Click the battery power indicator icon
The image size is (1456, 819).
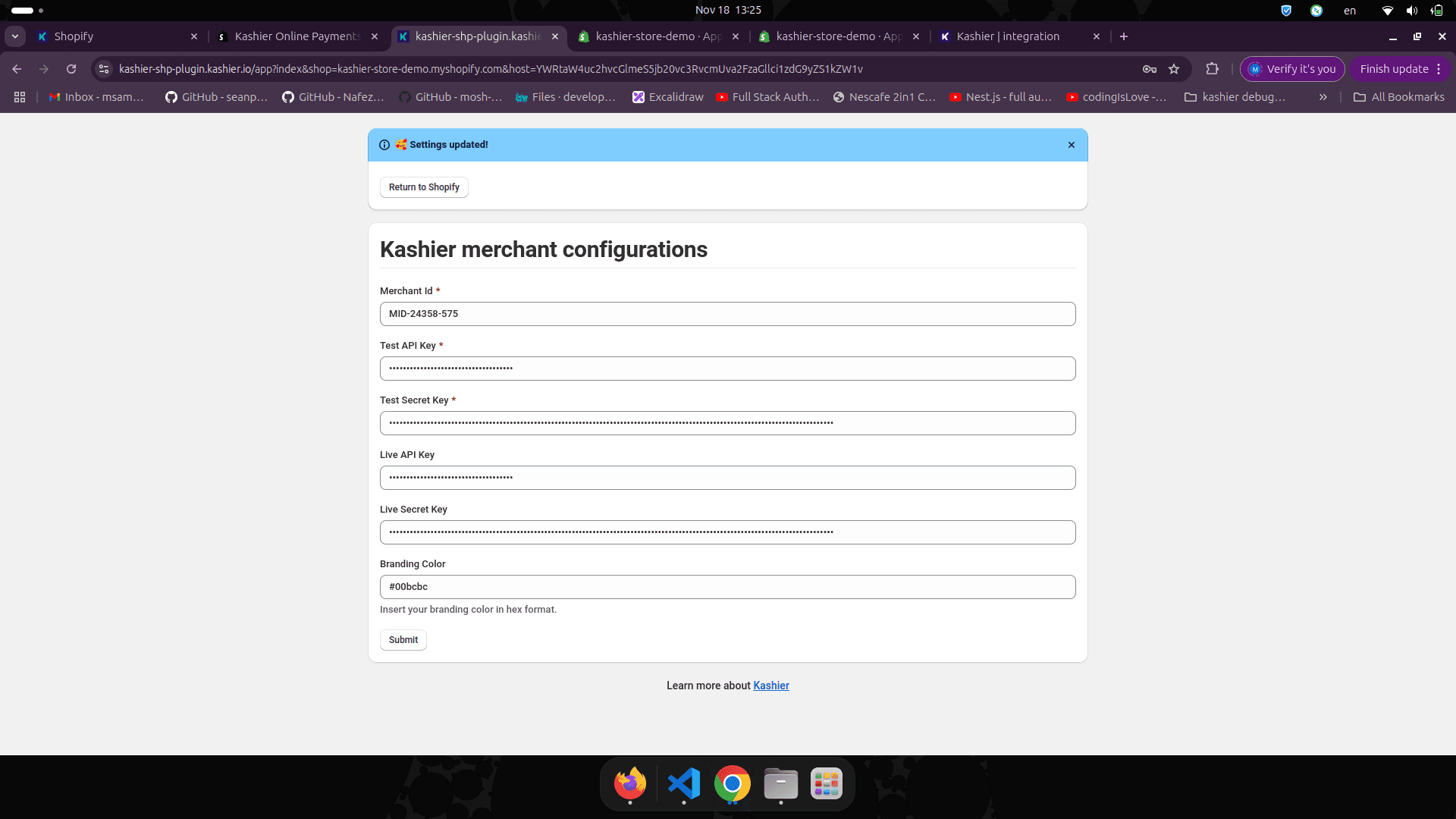coord(1436,11)
